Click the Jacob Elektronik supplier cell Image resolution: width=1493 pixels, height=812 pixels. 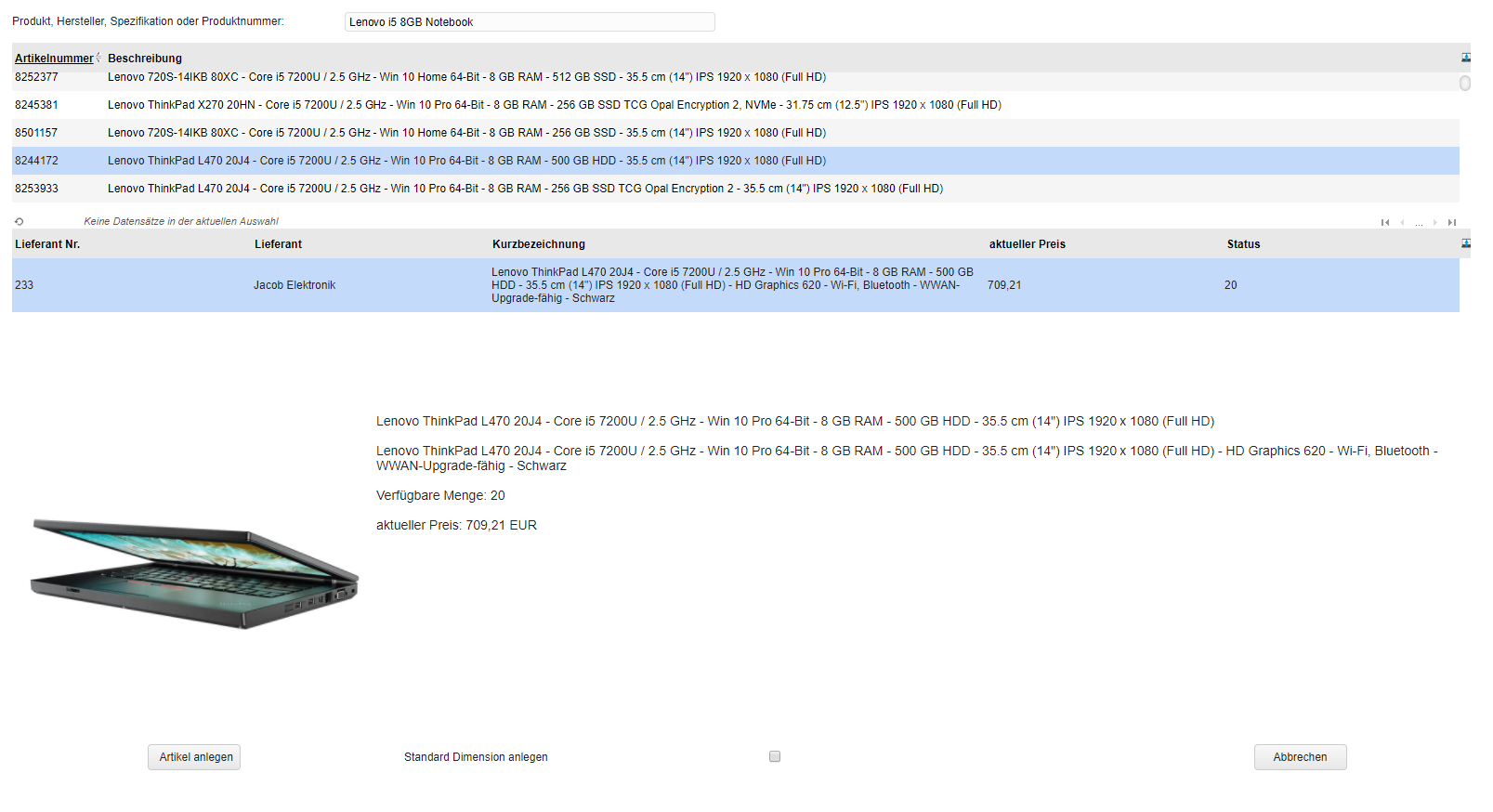click(x=295, y=285)
